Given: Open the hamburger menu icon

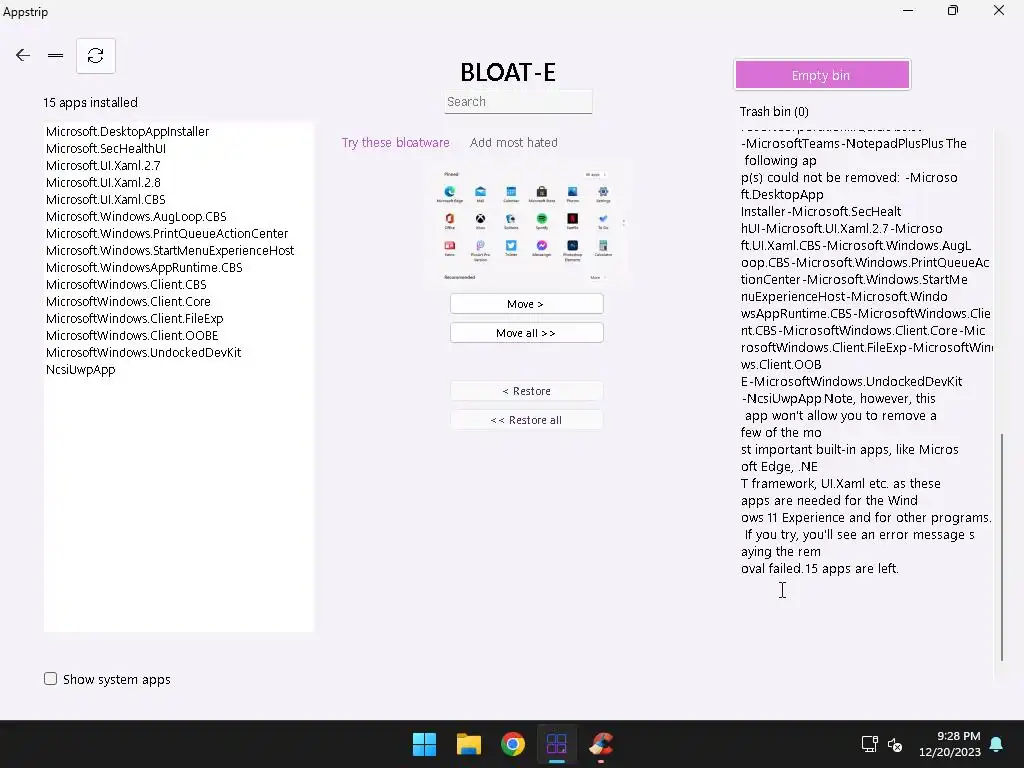Looking at the screenshot, I should (x=56, y=56).
